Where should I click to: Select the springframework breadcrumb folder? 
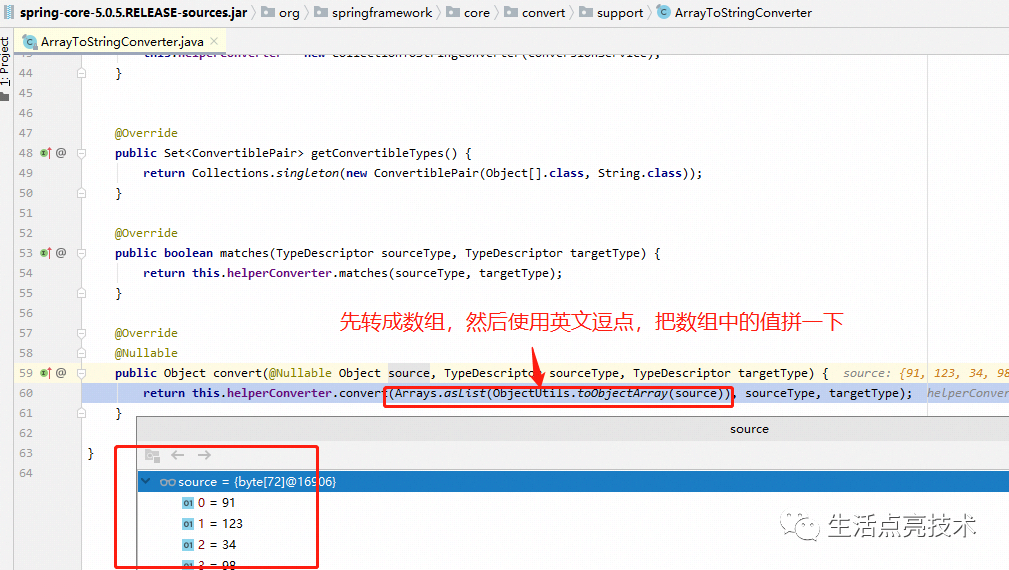(x=373, y=13)
